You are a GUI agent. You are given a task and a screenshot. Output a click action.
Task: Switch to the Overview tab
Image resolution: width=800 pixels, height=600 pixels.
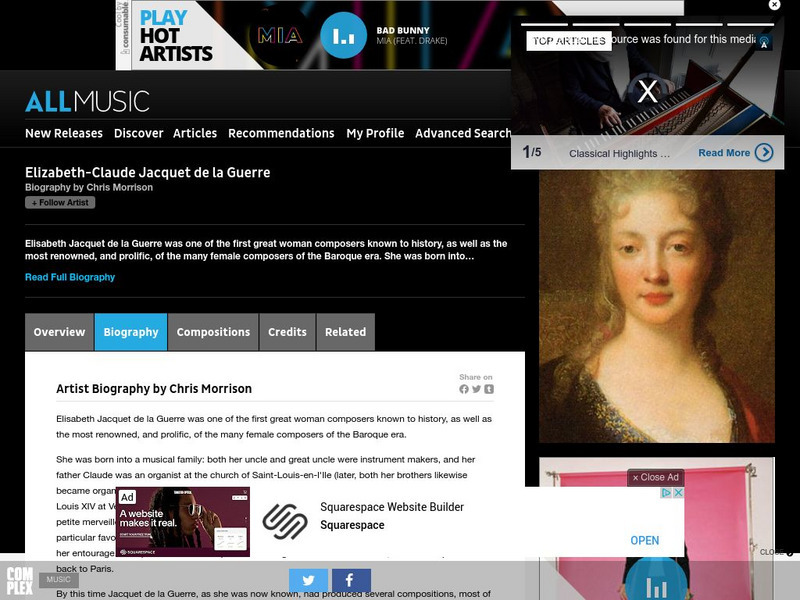59,332
